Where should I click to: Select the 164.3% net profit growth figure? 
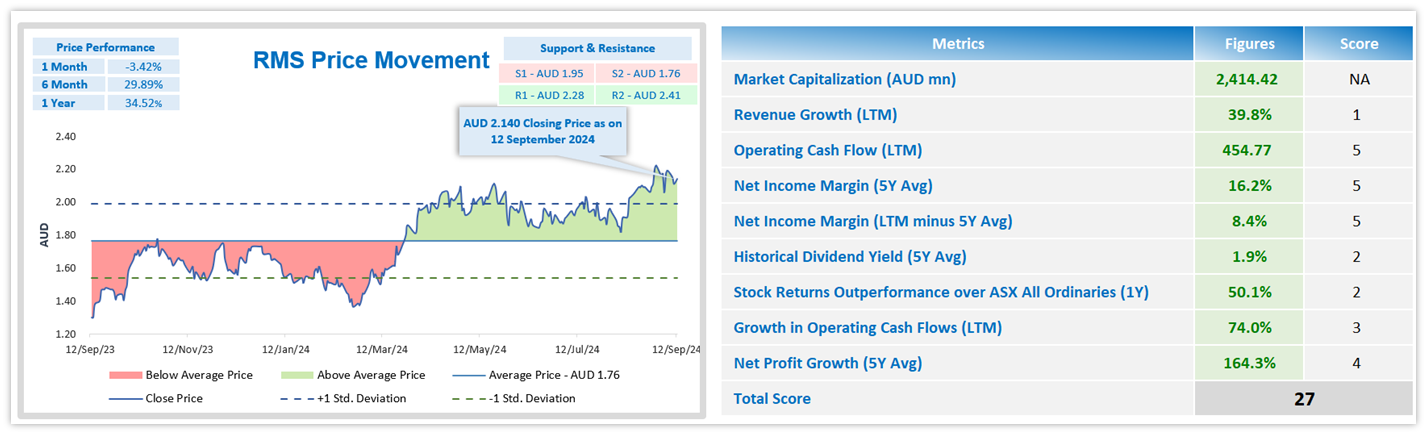tap(1250, 362)
